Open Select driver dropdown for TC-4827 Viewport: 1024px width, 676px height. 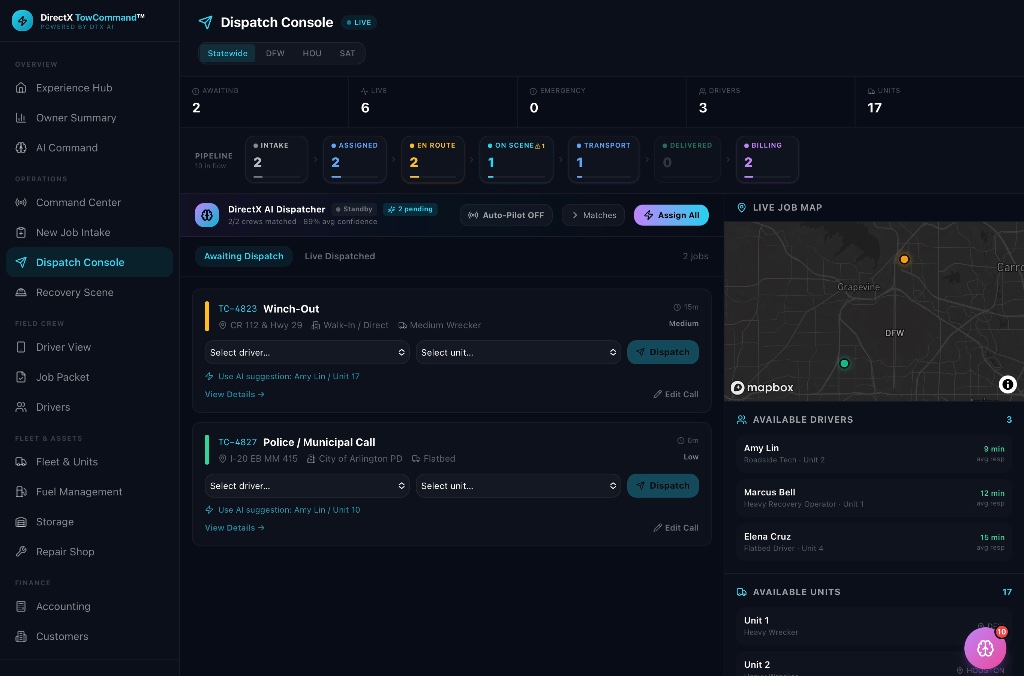pyautogui.click(x=307, y=485)
